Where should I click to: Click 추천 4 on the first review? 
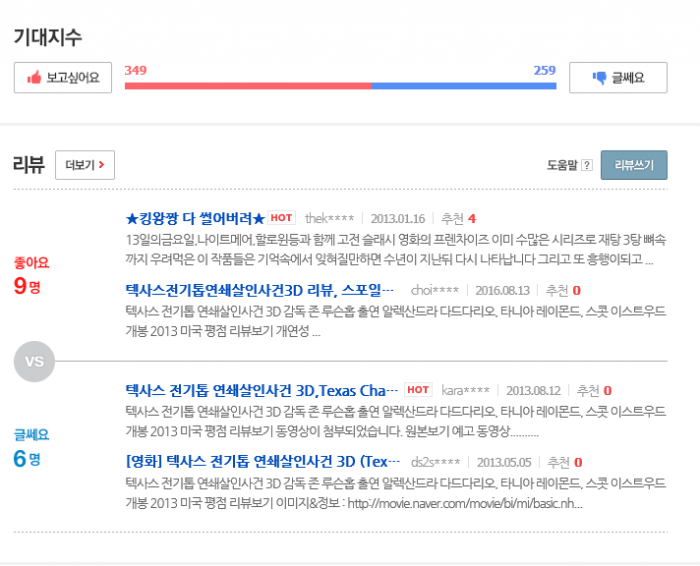point(458,219)
